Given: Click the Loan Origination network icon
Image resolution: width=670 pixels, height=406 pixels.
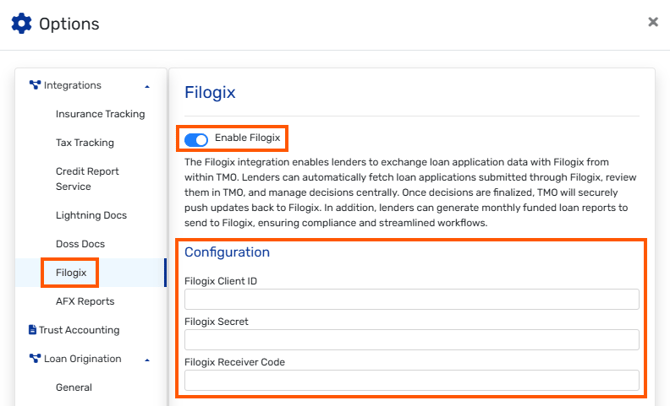Looking at the screenshot, I should pyautogui.click(x=35, y=358).
